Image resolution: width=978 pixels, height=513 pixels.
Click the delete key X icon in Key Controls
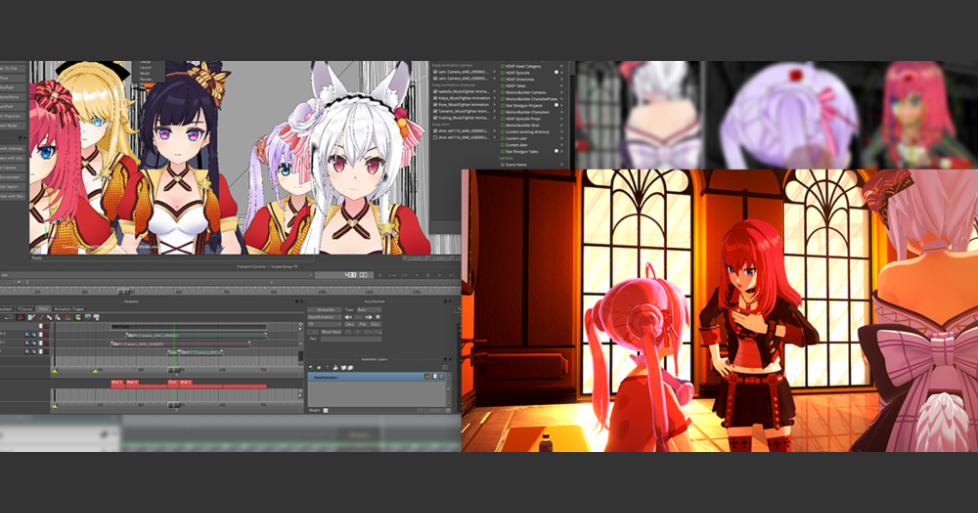pos(378,317)
